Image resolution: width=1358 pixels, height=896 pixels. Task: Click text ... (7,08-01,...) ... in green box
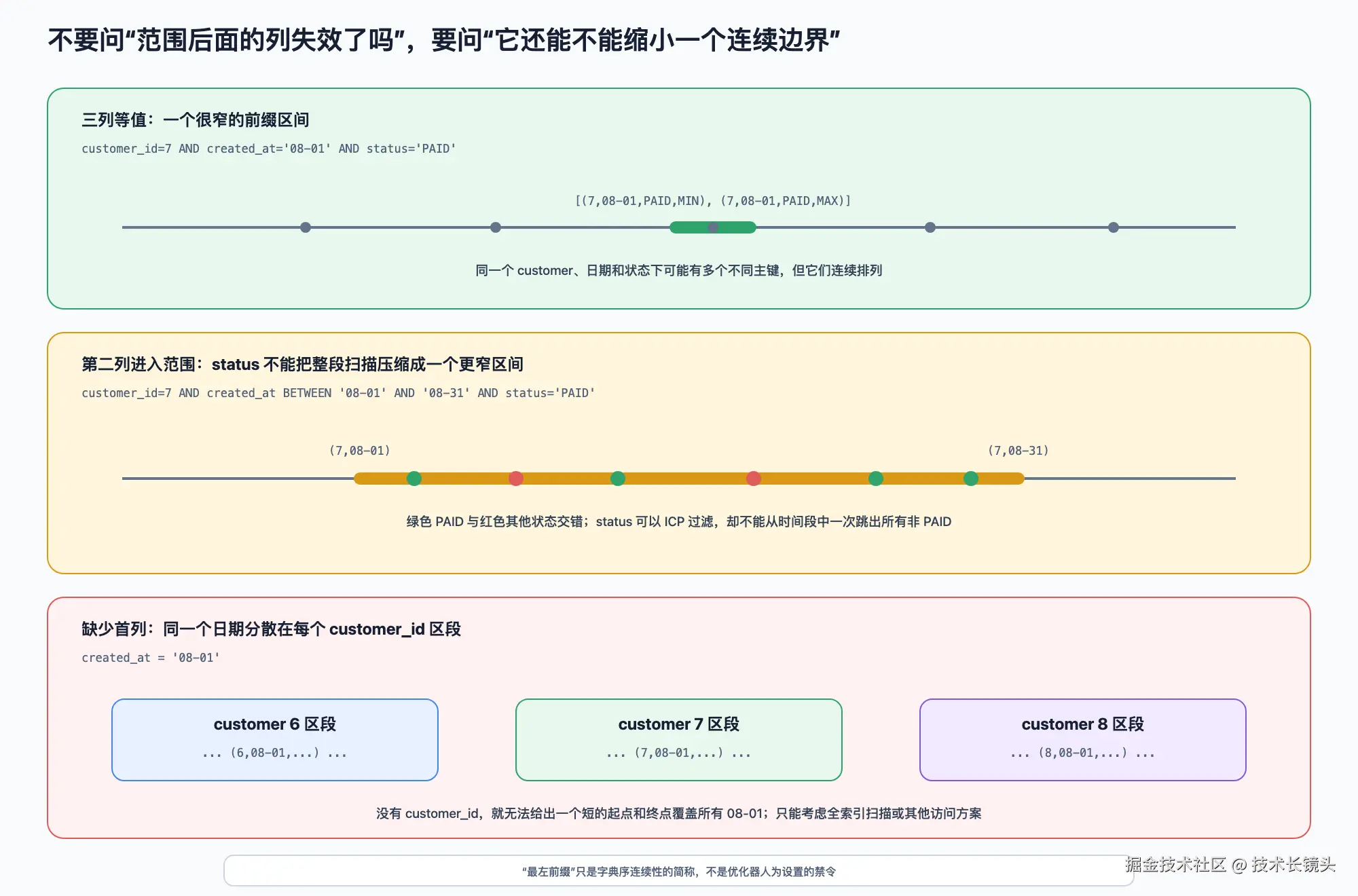(679, 753)
